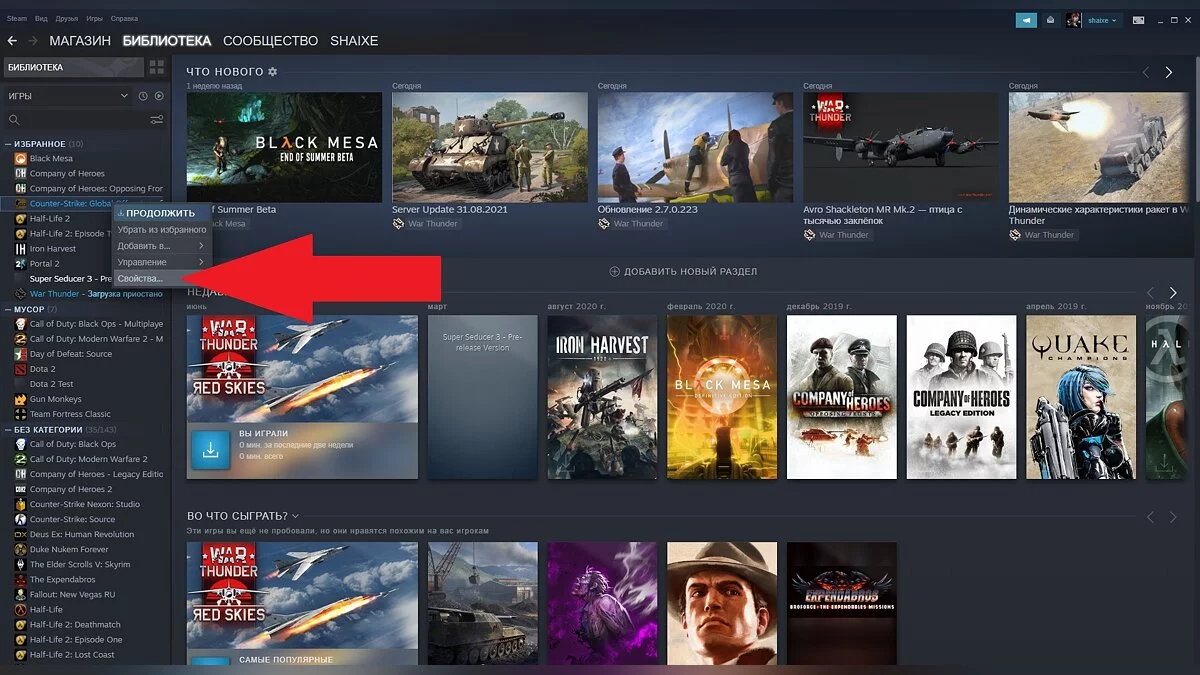Go back with the left arrow
This screenshot has width=1200, height=675.
tap(12, 41)
